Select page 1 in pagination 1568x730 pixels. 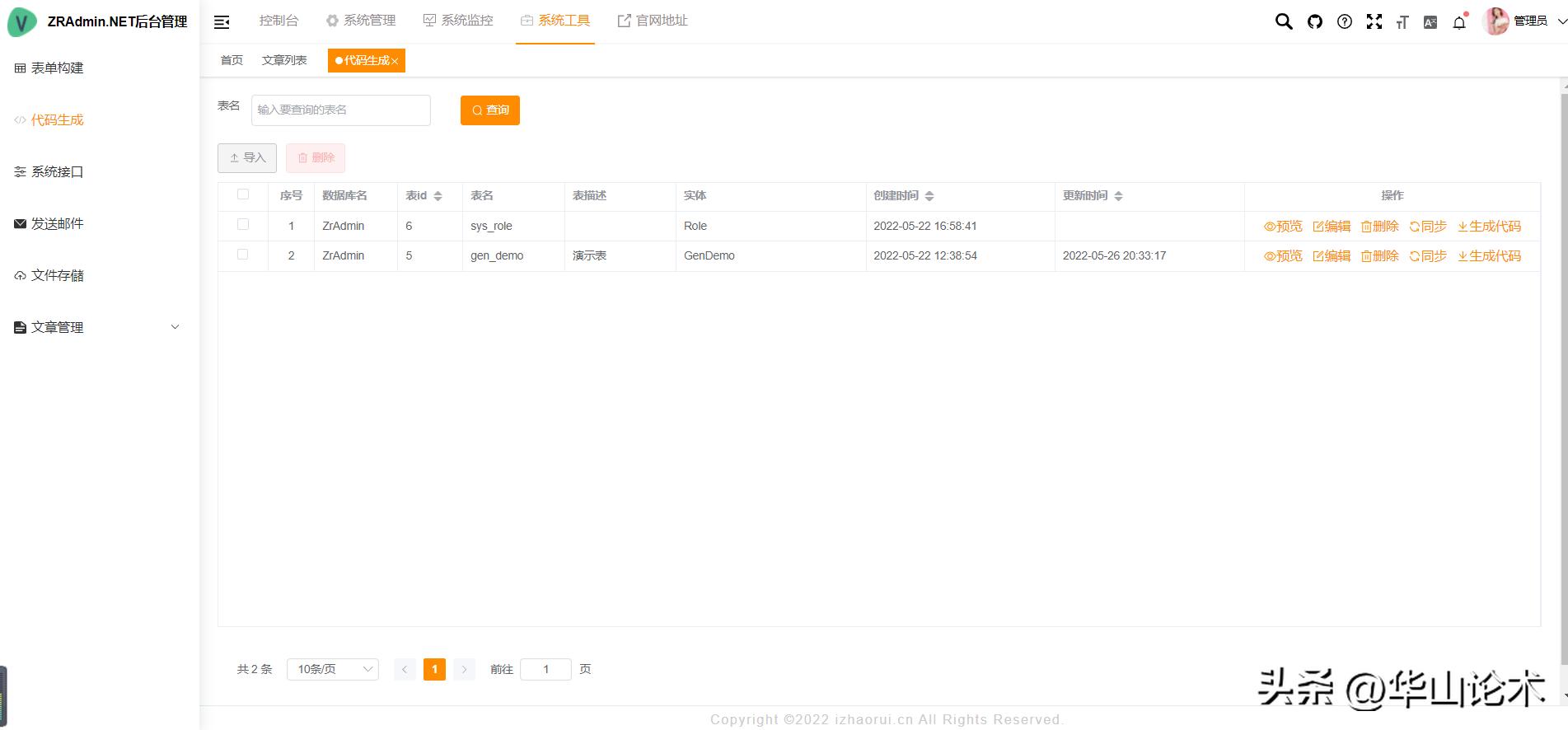click(434, 669)
